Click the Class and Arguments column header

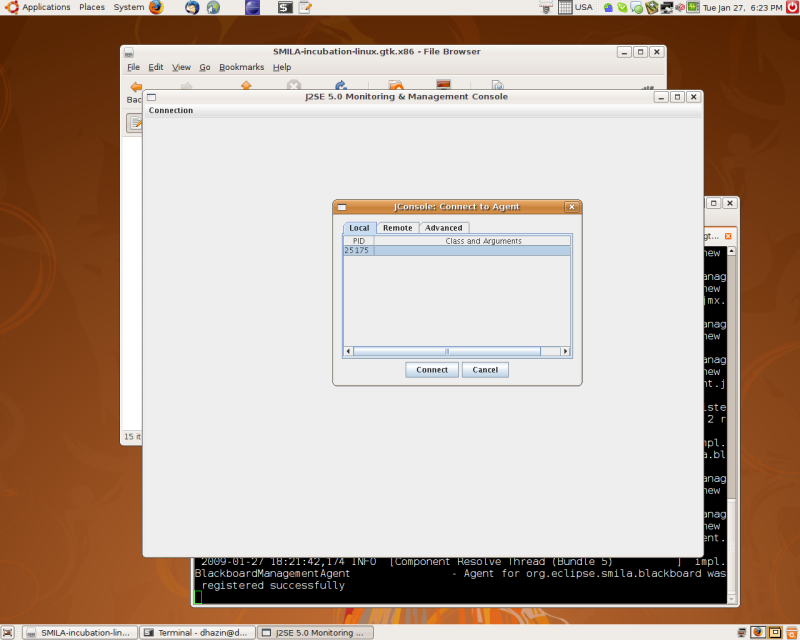tap(472, 241)
